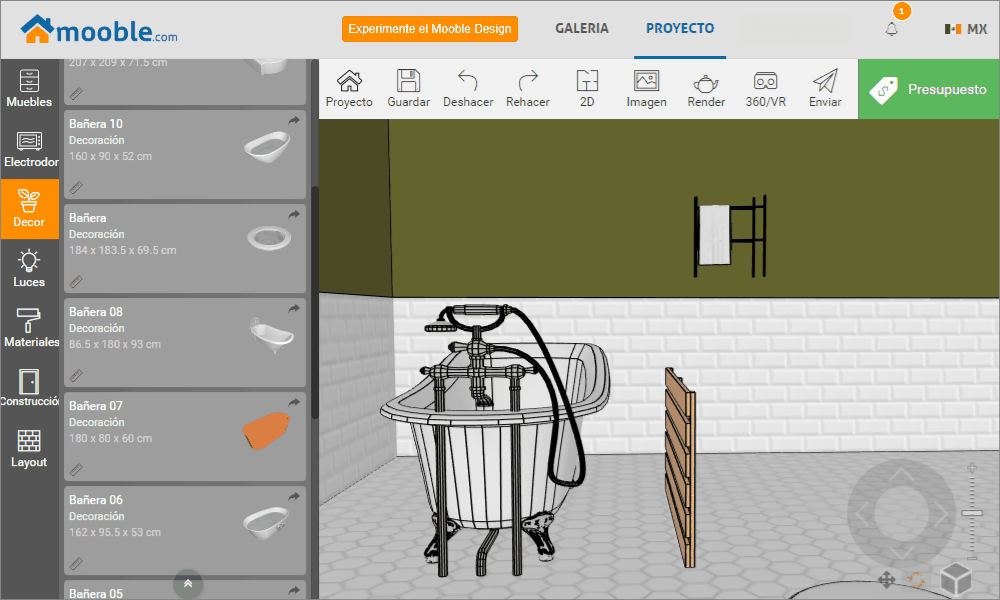Undo last action with Deshacer
This screenshot has height=600, width=1000.
point(468,89)
